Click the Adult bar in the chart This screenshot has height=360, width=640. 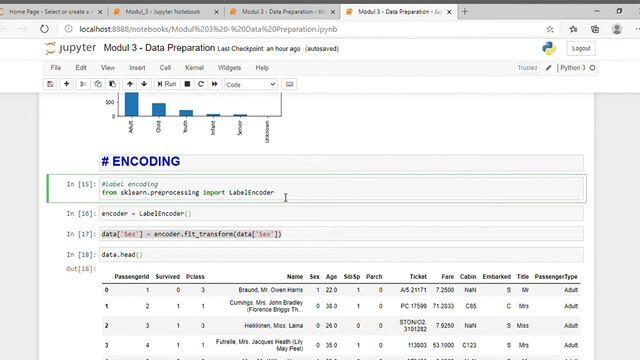[131, 104]
